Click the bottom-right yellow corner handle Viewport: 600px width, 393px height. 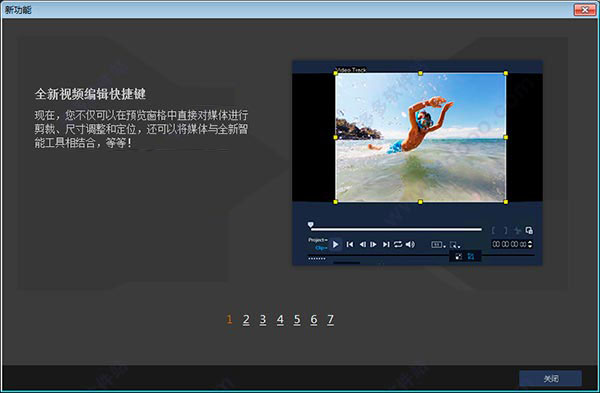pos(505,202)
